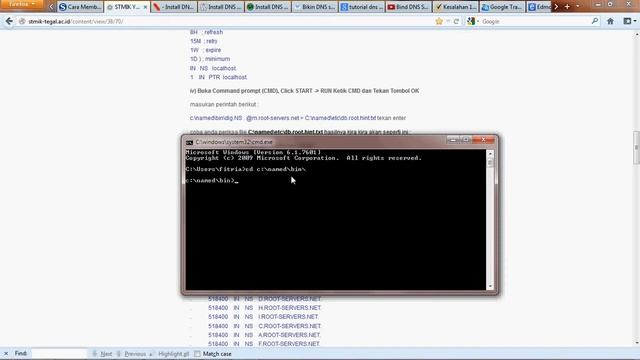This screenshot has width=640, height=360.
Task: Click cmd window scrollbar up arrow
Action: tap(490, 154)
